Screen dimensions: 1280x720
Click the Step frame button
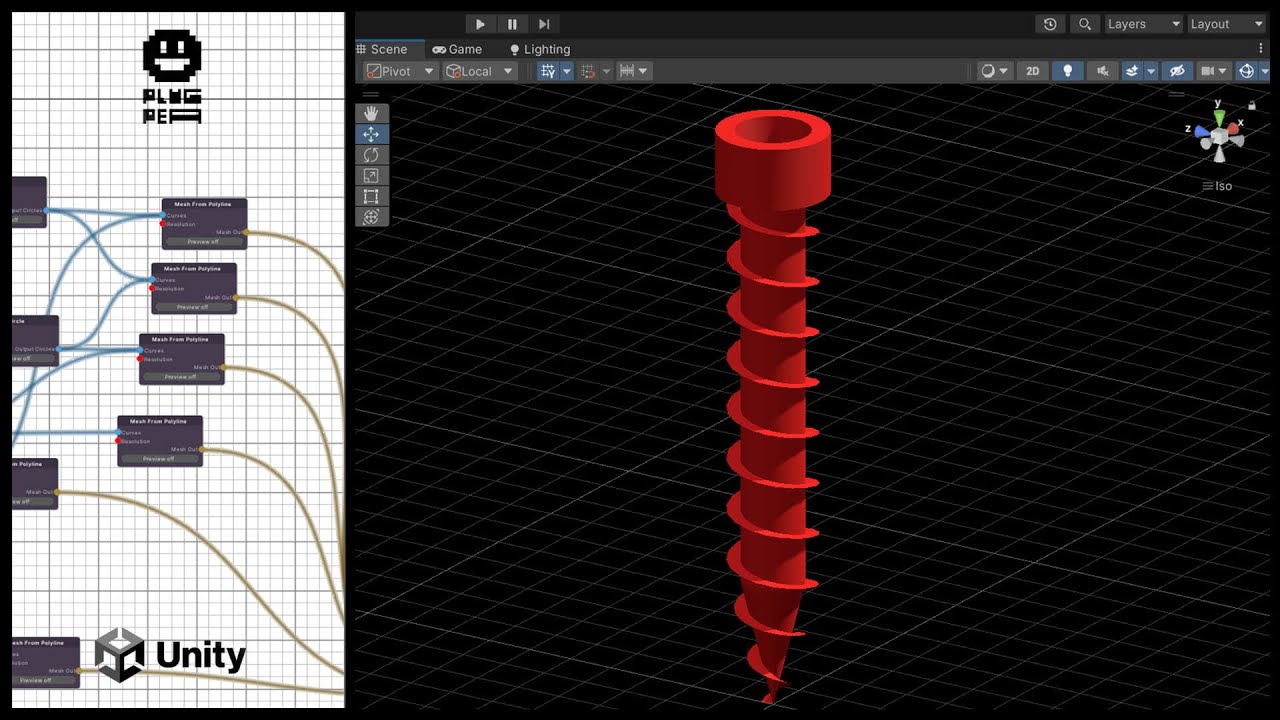coord(544,24)
